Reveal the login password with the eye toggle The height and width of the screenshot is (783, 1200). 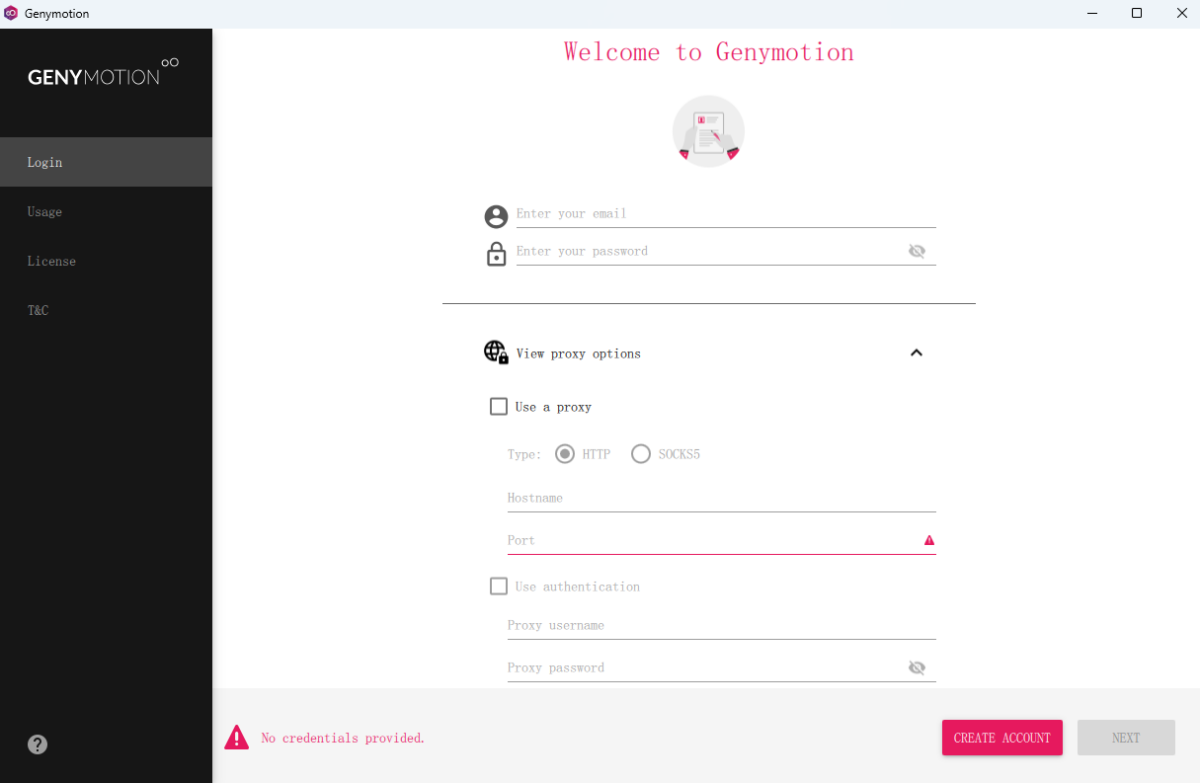(916, 251)
